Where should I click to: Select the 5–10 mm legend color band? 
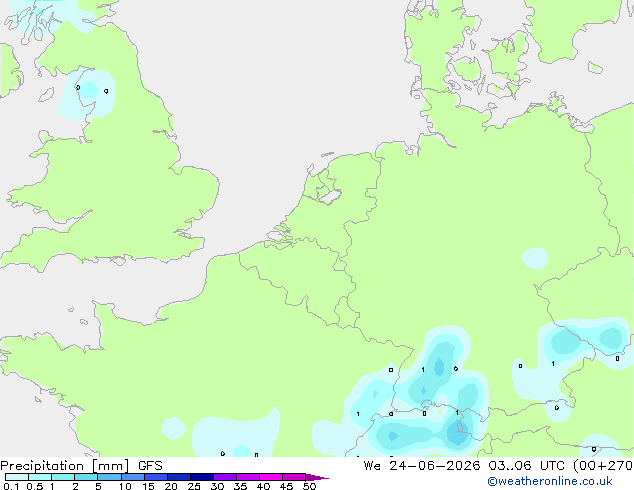[x=109, y=477]
